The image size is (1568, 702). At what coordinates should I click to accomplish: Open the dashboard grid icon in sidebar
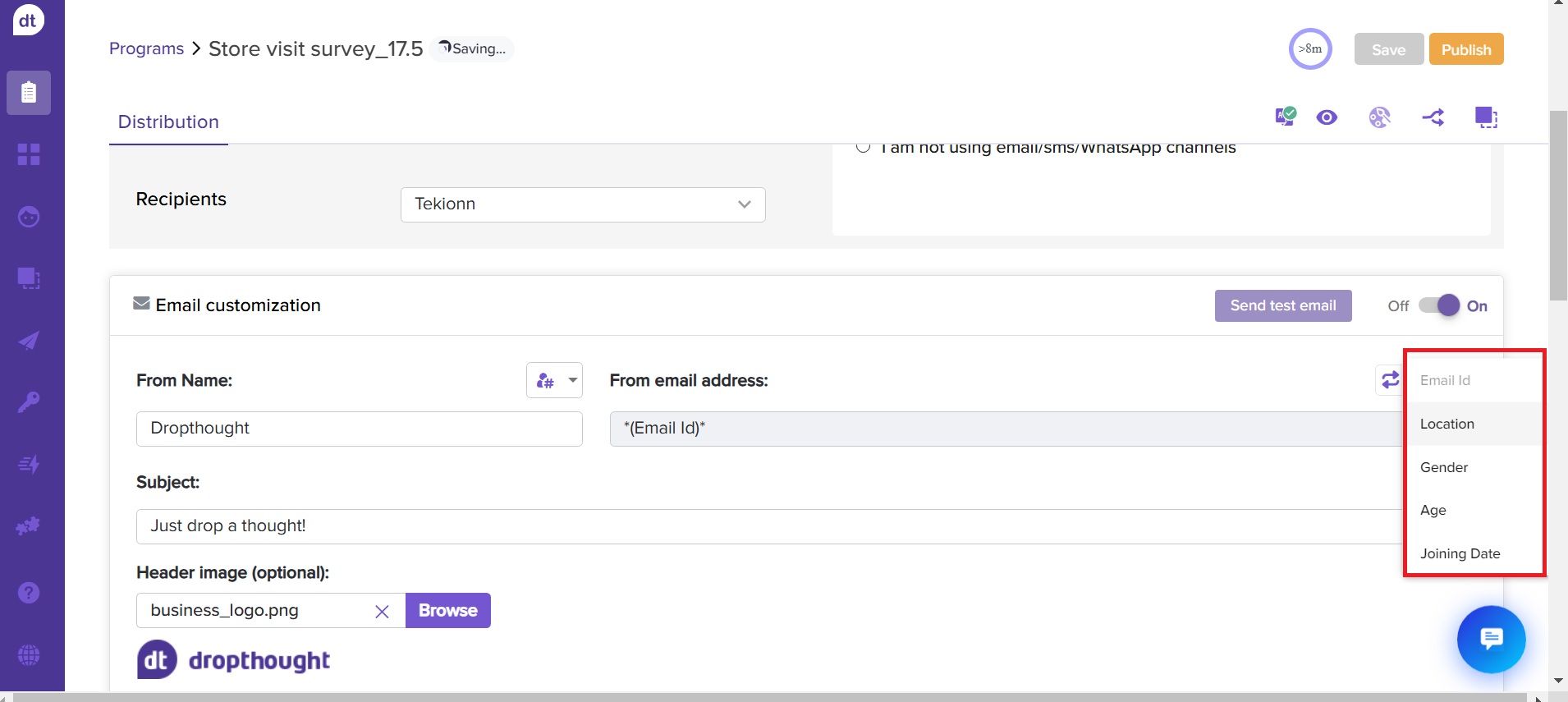point(29,154)
